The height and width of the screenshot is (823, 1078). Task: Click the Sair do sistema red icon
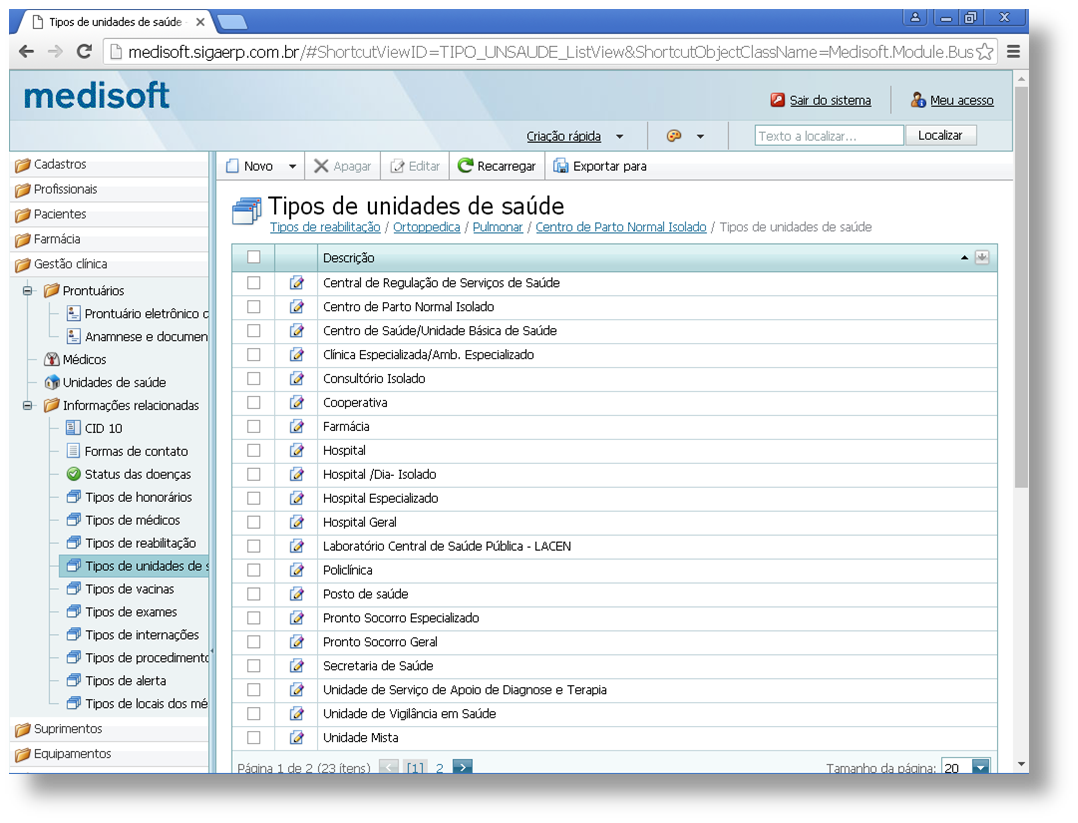click(778, 100)
